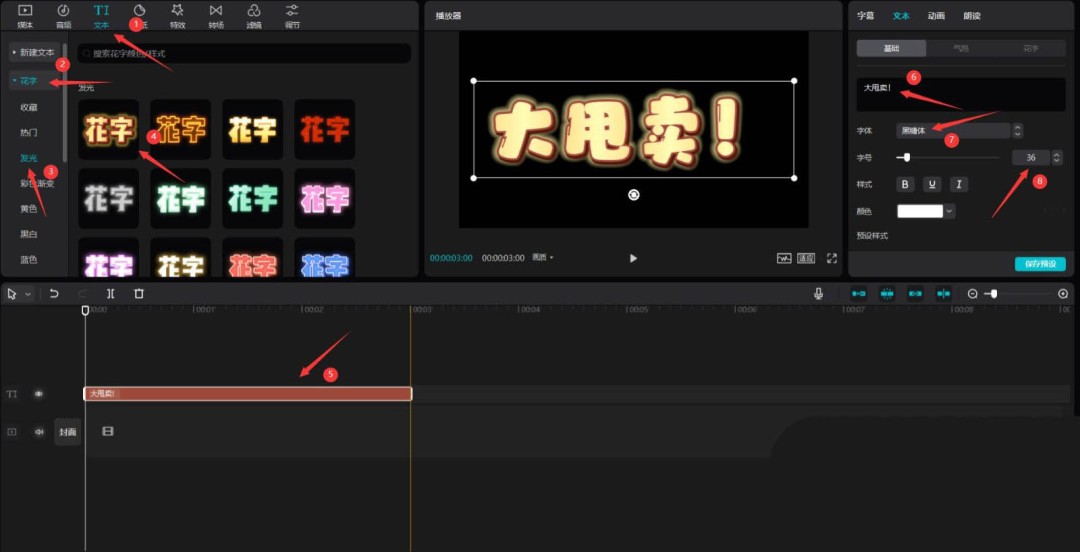Image resolution: width=1080 pixels, height=552 pixels.
Task: Toggle main track magnet snapping
Action: [x=859, y=294]
